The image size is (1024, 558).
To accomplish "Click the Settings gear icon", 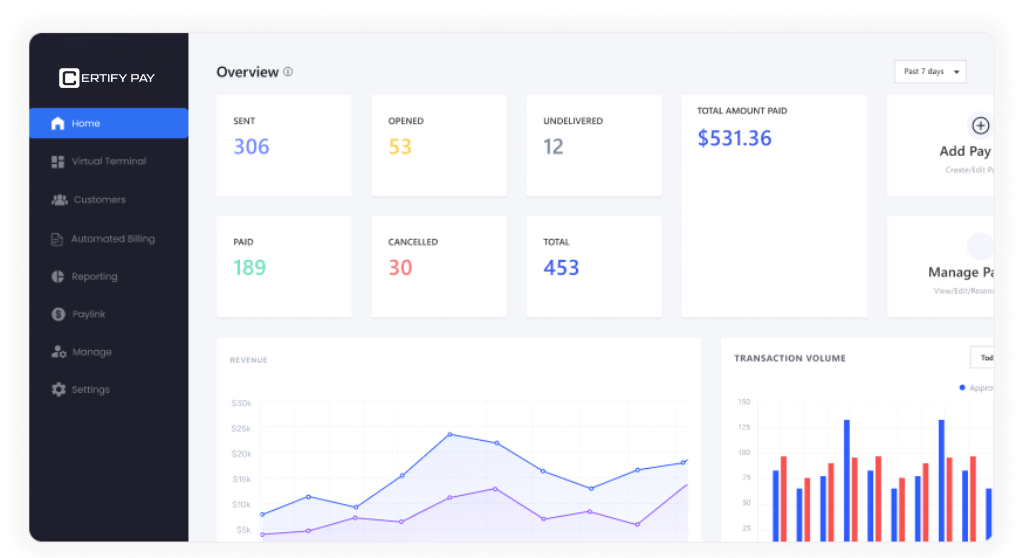I will point(58,390).
